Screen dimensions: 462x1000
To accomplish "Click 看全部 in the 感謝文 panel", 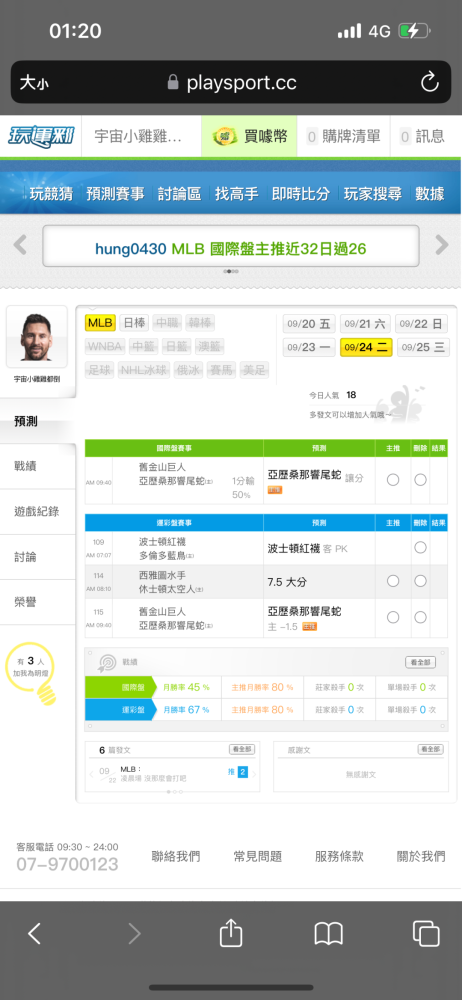I will pos(430,749).
